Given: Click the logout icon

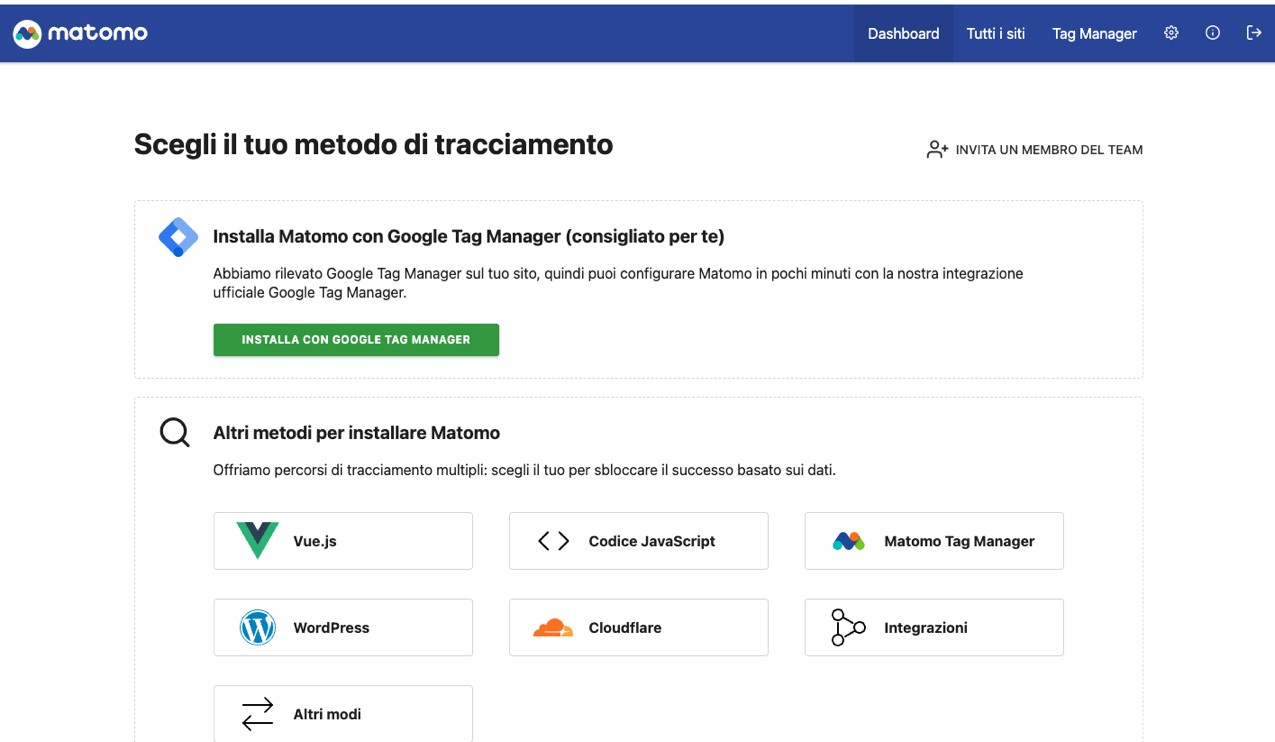Looking at the screenshot, I should (x=1254, y=32).
